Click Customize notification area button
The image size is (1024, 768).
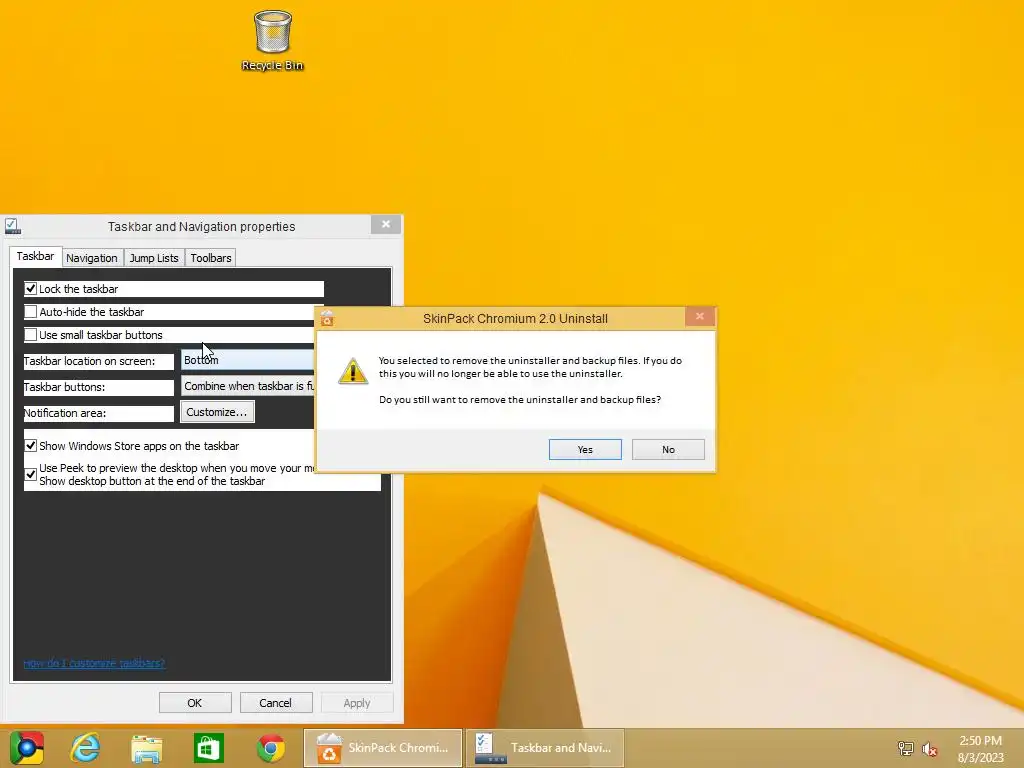[217, 412]
